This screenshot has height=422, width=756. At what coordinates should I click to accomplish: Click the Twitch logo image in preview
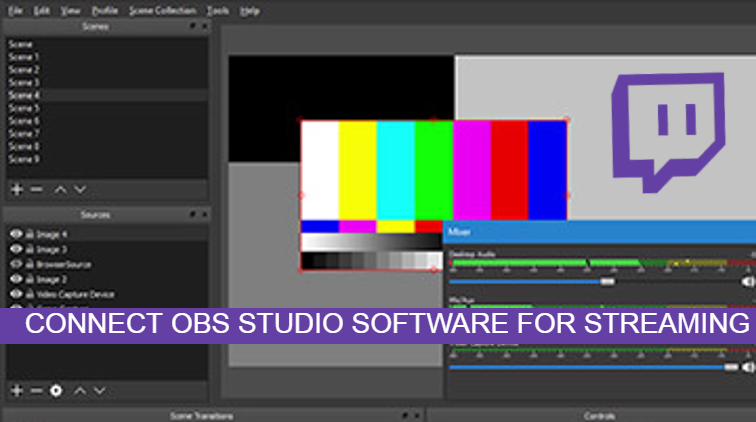(668, 133)
